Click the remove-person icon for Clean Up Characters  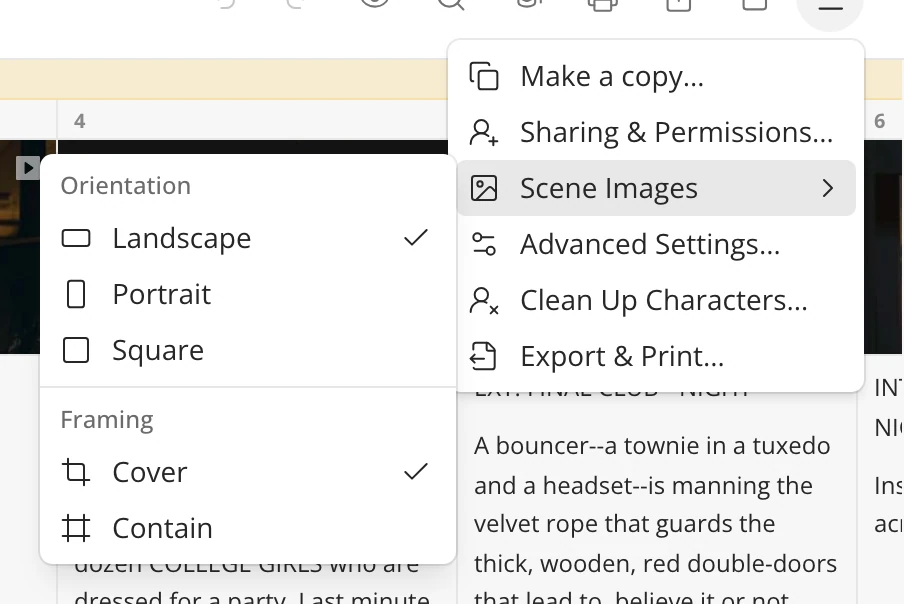484,300
